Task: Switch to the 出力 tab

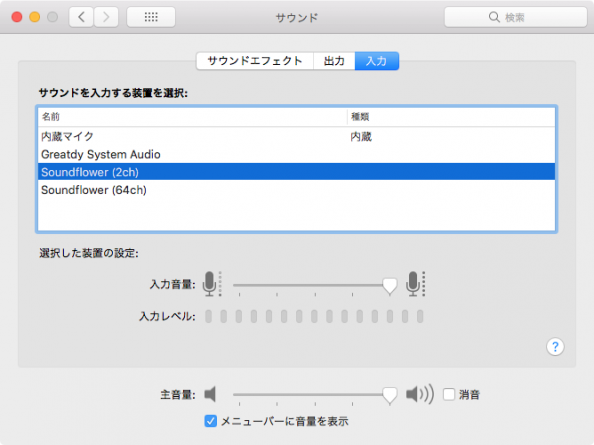Action: 334,61
